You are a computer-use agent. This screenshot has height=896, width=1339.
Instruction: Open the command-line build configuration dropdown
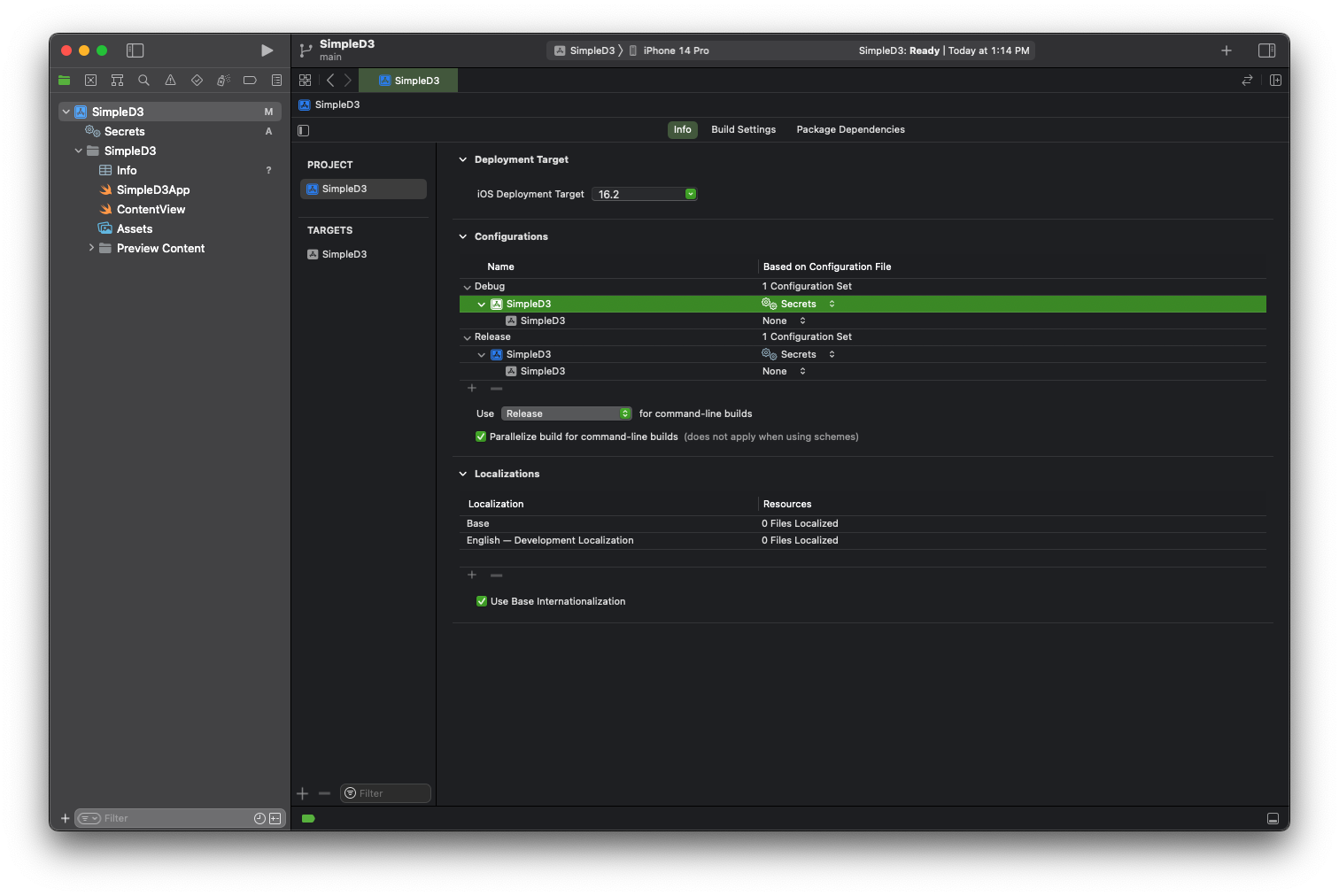[x=566, y=413]
